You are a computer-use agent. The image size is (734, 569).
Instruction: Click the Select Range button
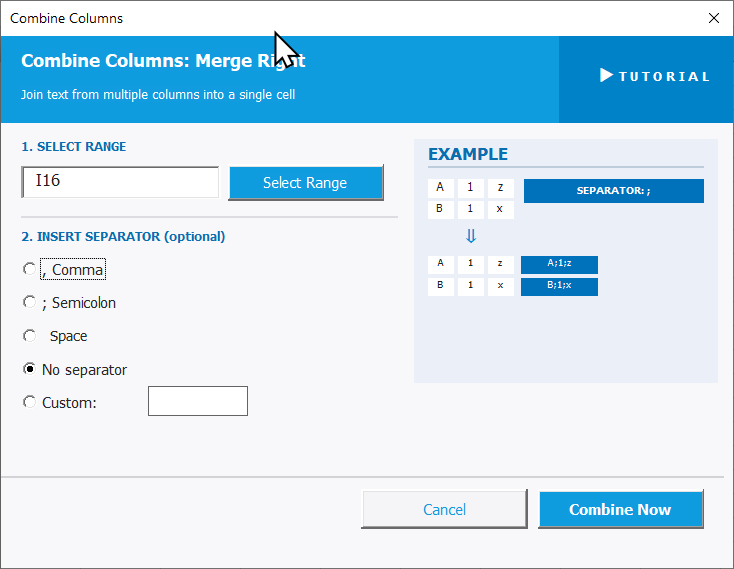306,182
